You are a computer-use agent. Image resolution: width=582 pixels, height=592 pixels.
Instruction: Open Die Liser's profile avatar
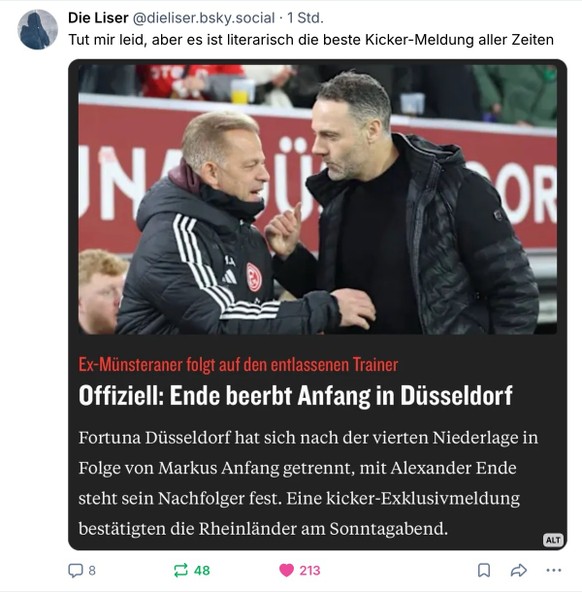click(x=37, y=29)
